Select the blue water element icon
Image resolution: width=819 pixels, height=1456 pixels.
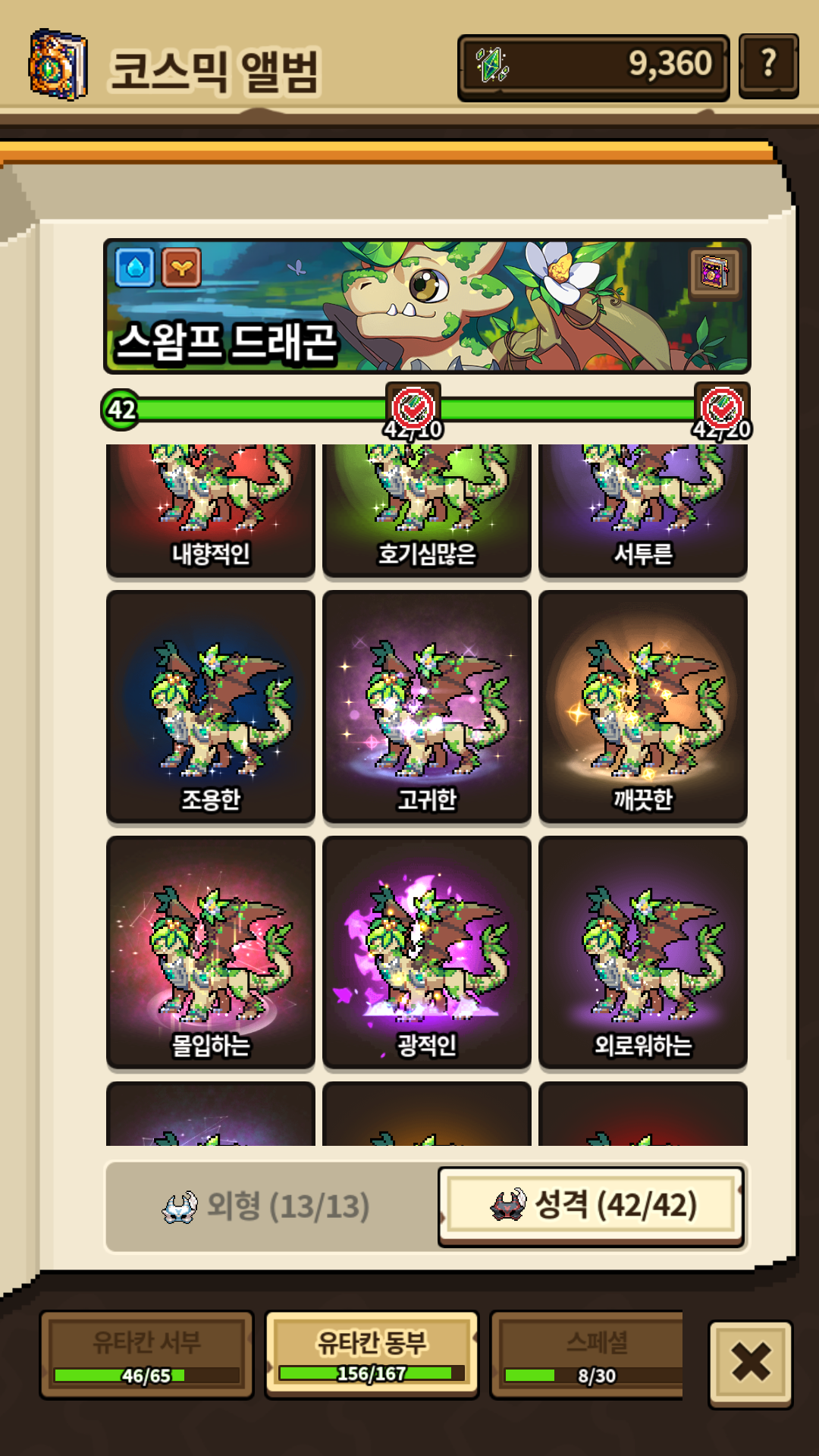136,268
